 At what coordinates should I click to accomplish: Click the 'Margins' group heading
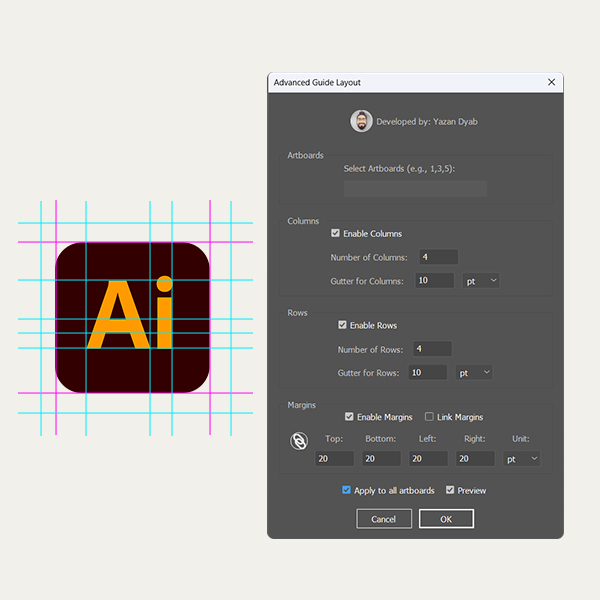[x=302, y=405]
